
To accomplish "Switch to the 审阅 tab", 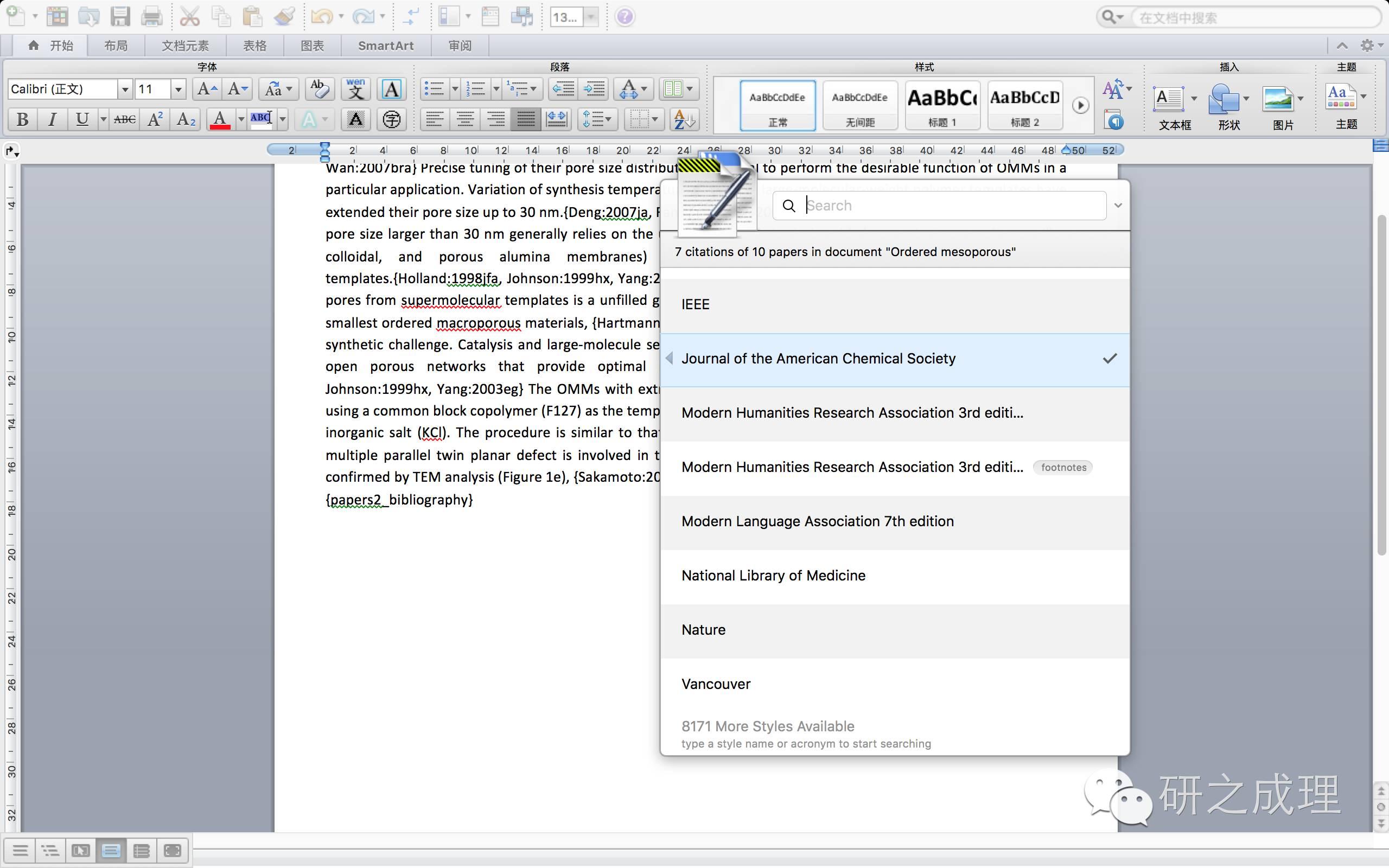I will click(x=460, y=46).
